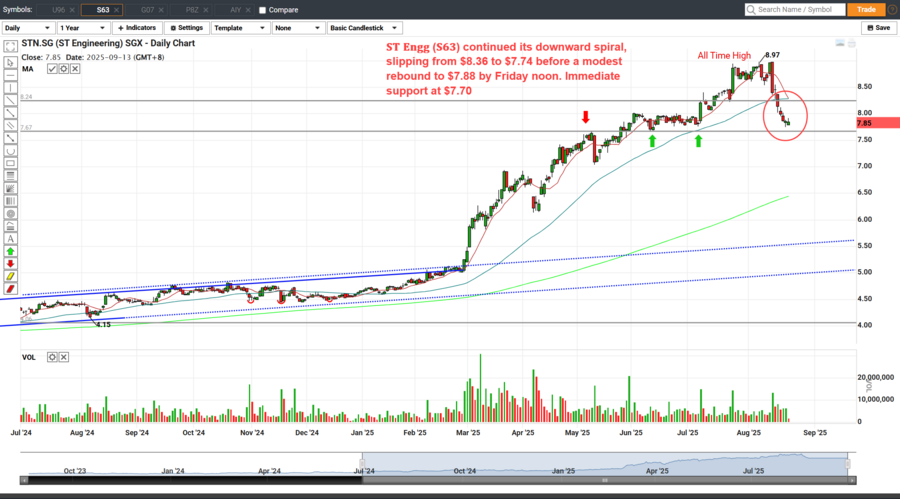Close the U96 symbol tab
Viewport: 900px width, 499px height.
pos(72,10)
